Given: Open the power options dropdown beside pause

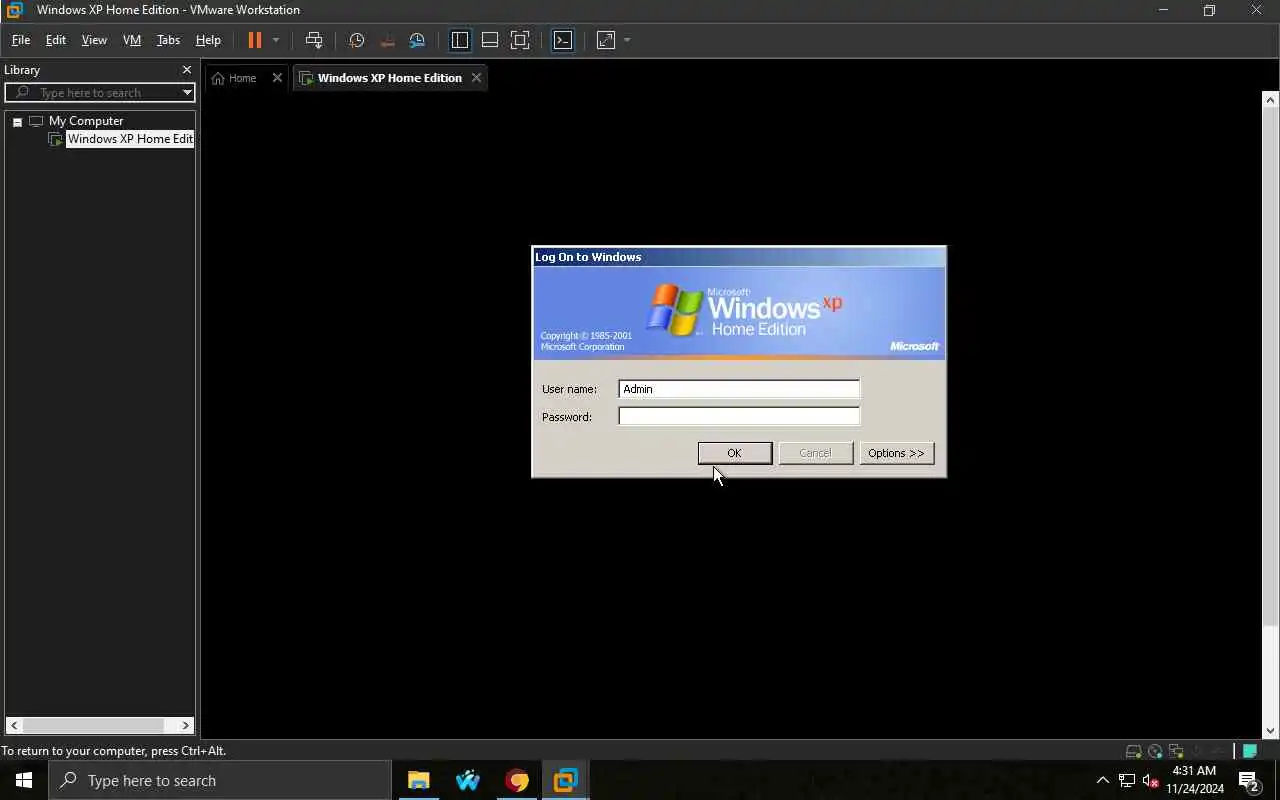Looking at the screenshot, I should tap(276, 40).
